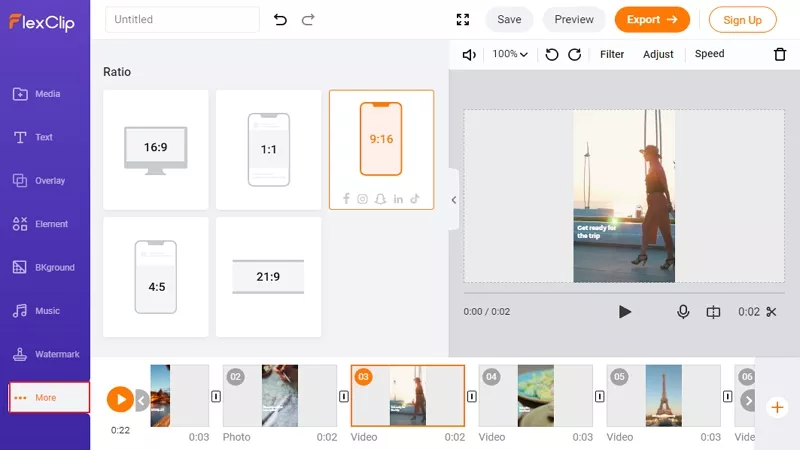Rotate the clip clockwise
Image resolution: width=800 pixels, height=450 pixels.
pos(574,54)
